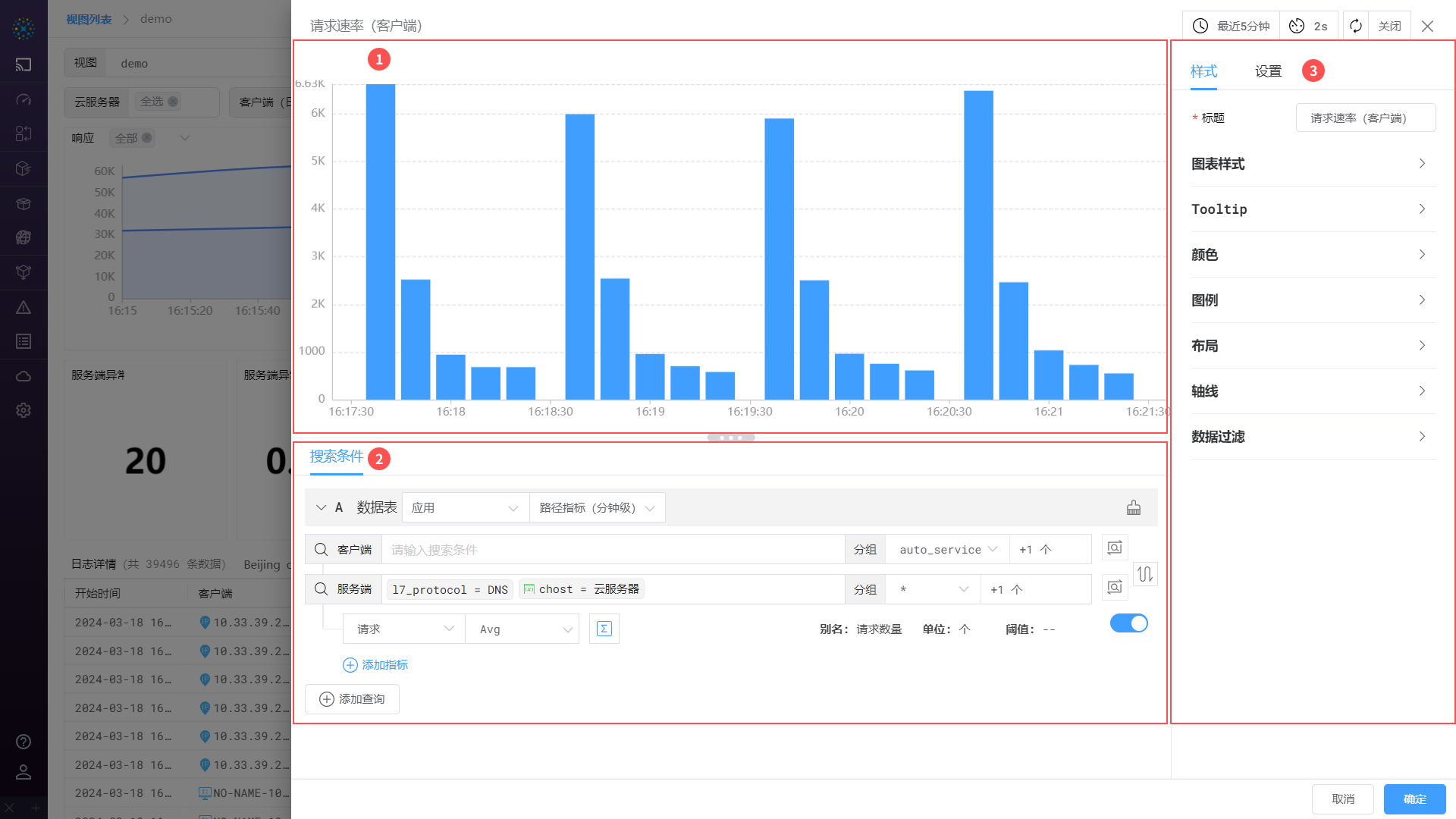Click the clear query eraser icon

(1133, 508)
